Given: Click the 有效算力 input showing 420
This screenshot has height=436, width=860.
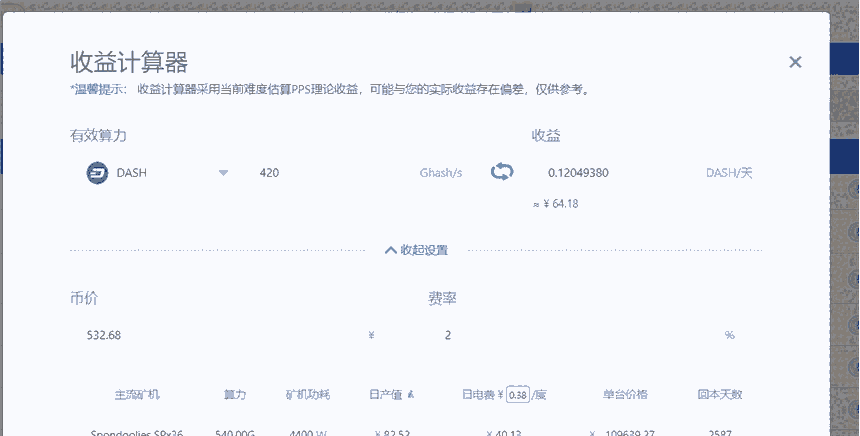Looking at the screenshot, I should (330, 173).
